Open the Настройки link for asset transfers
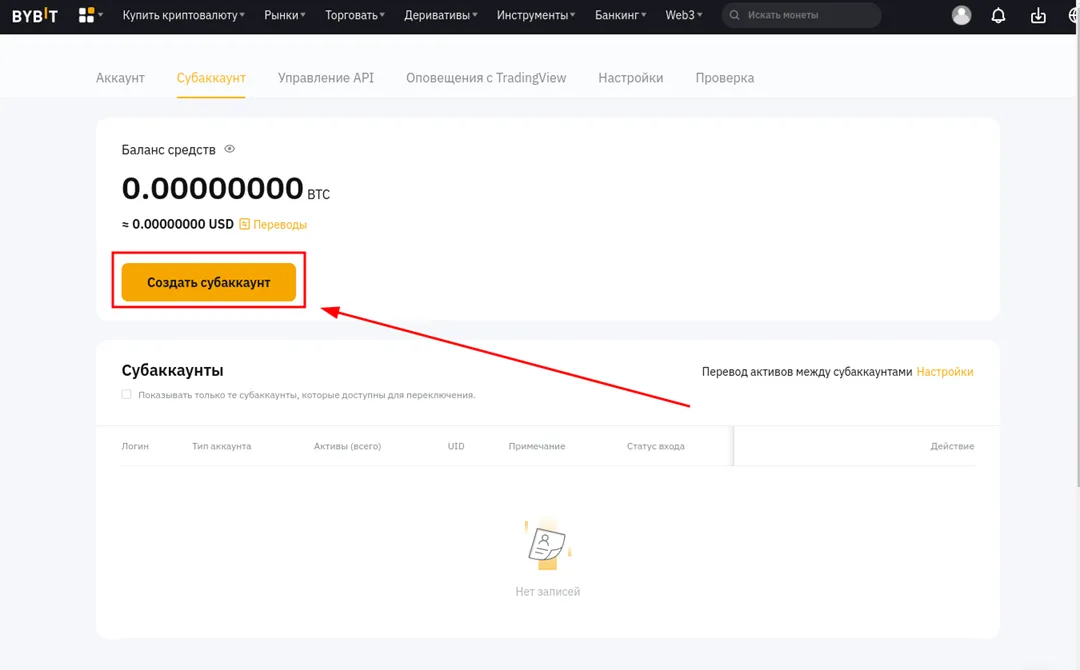This screenshot has height=670, width=1080. [x=944, y=372]
